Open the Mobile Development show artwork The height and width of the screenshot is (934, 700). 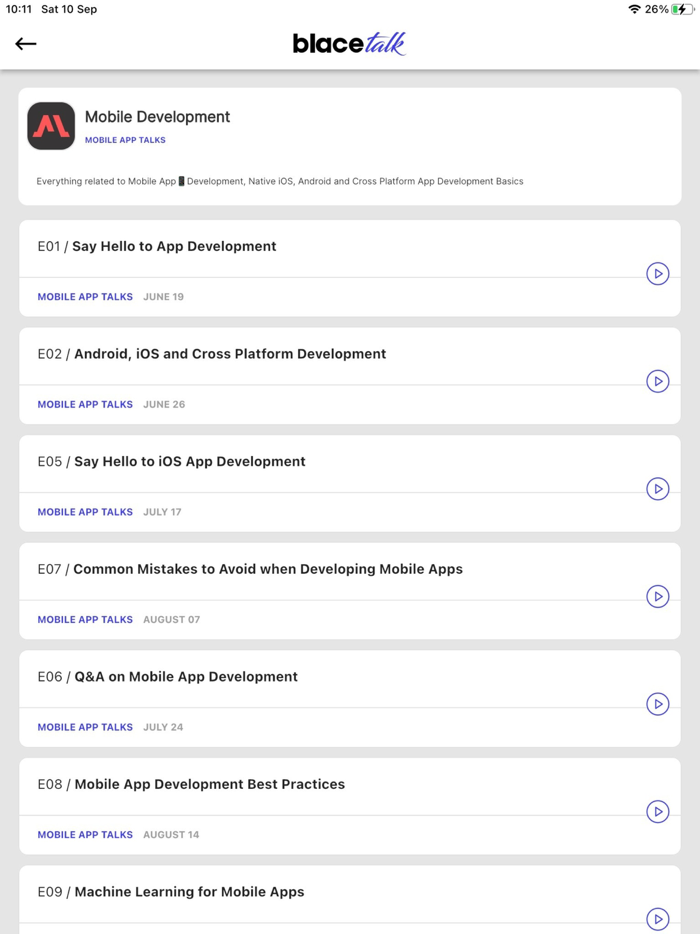point(51,126)
